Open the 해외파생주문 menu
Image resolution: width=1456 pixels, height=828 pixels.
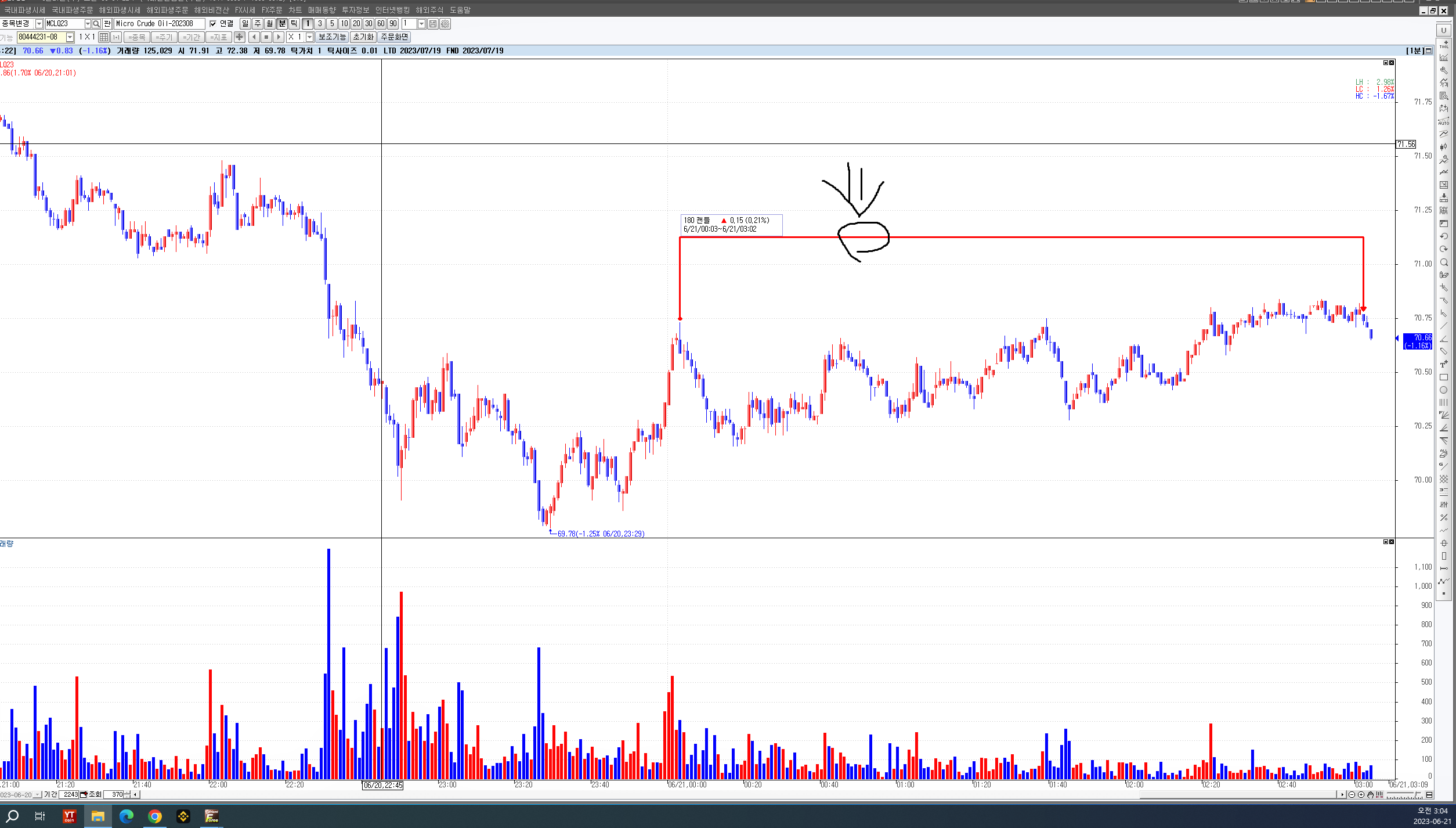pos(167,10)
